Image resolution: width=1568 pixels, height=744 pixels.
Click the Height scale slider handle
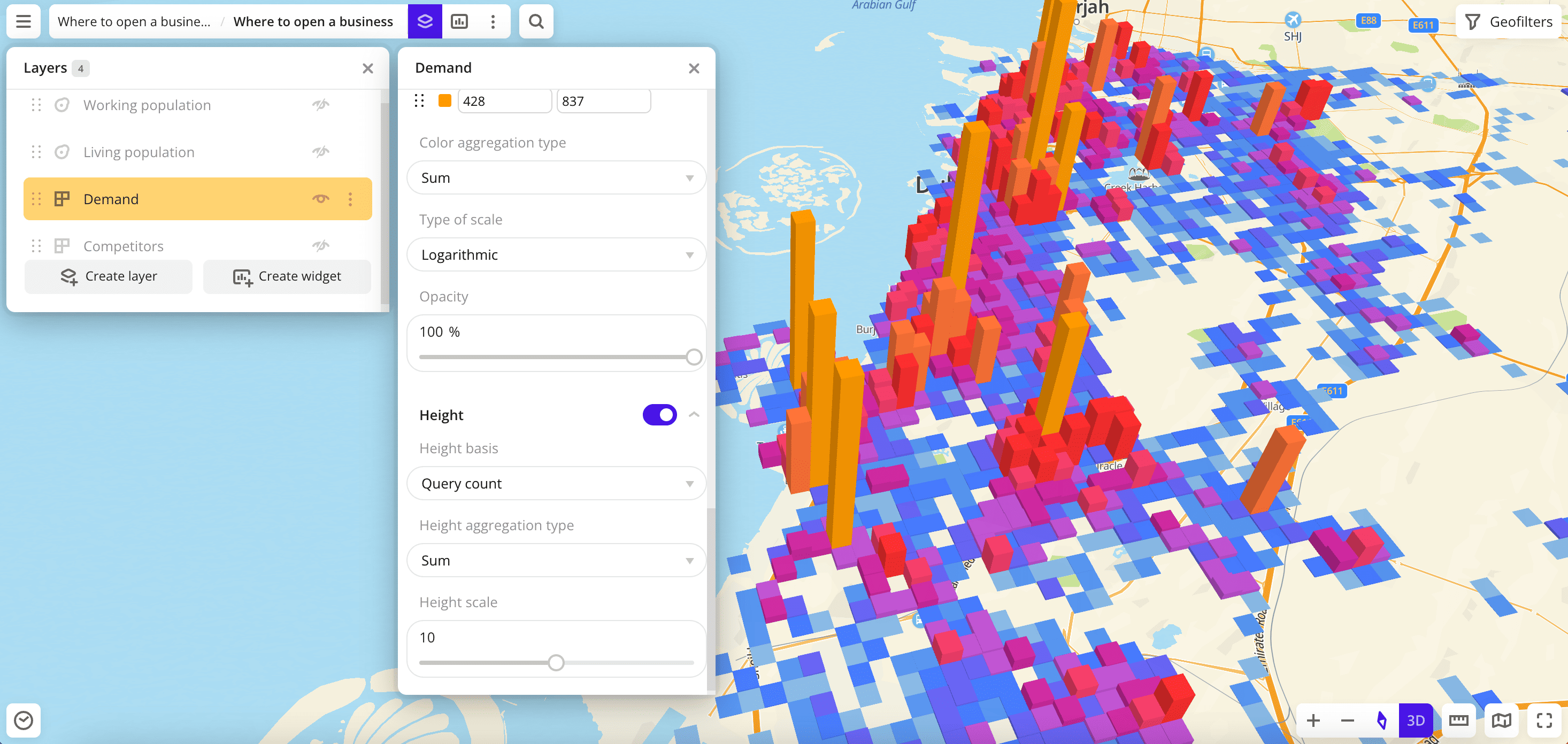point(556,662)
